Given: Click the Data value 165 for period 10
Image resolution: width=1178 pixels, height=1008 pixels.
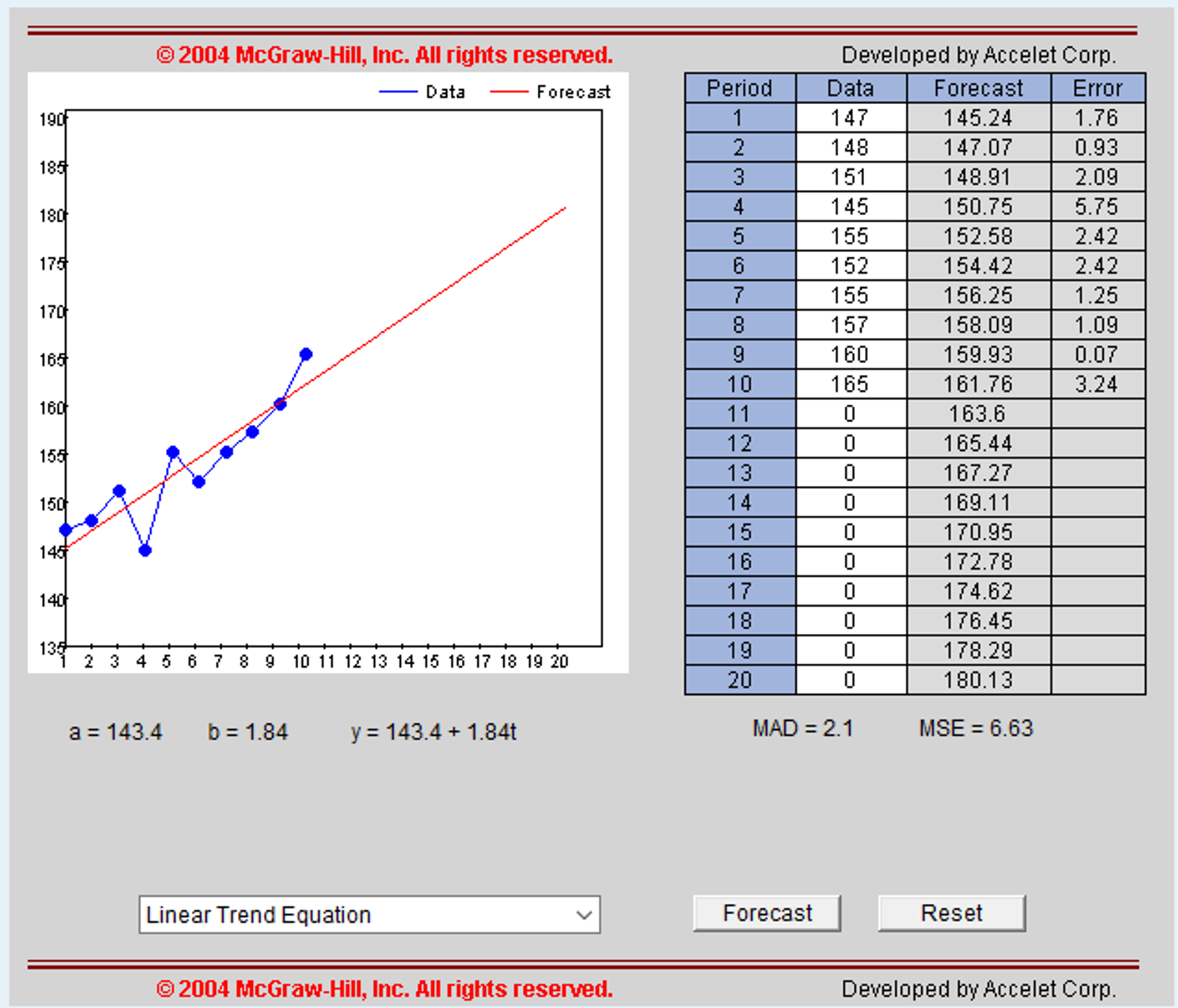Looking at the screenshot, I should coord(850,383).
